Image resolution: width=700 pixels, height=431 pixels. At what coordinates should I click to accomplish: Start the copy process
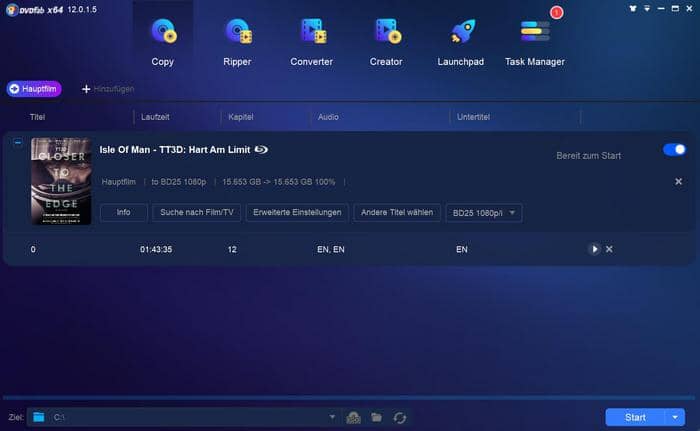[635, 417]
